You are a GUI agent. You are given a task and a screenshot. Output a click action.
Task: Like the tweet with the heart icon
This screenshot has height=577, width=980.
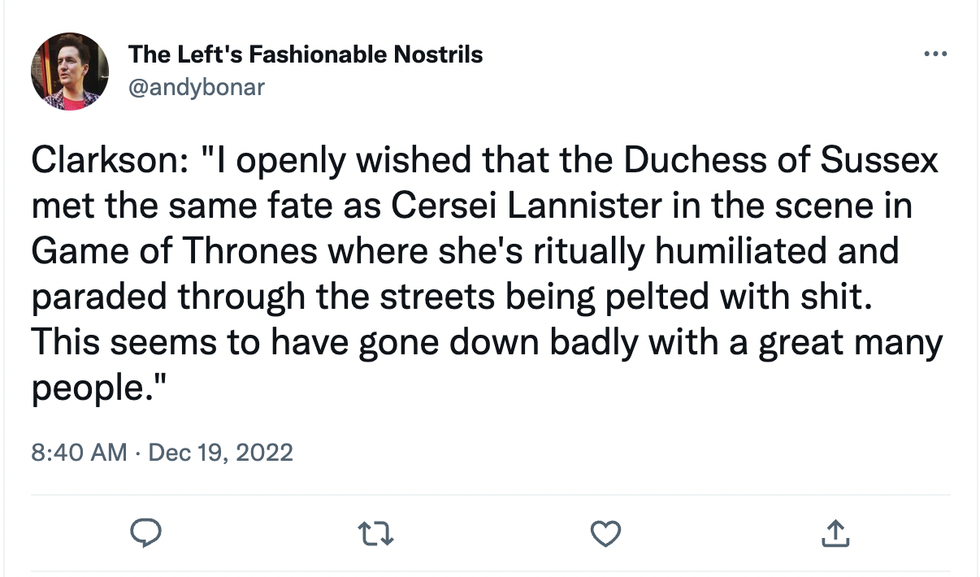point(606,535)
